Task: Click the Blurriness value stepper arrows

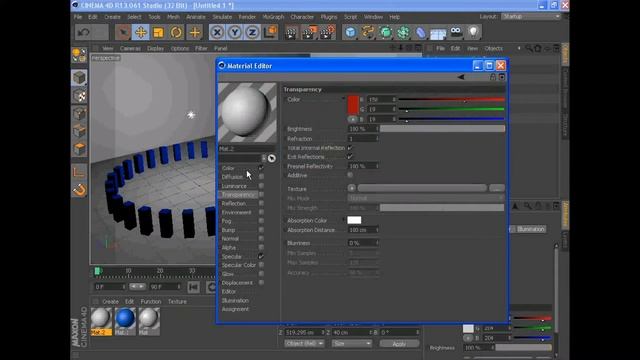Action: pos(377,243)
